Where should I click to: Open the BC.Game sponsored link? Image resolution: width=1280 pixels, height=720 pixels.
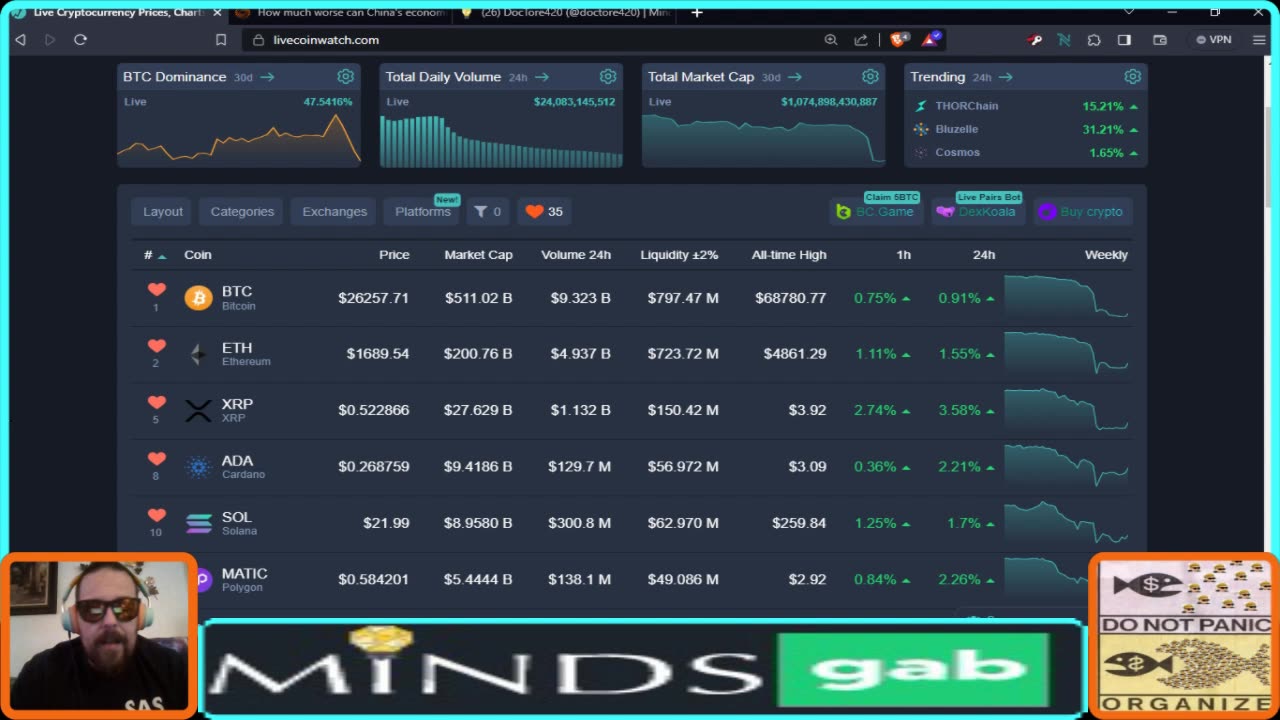click(875, 211)
